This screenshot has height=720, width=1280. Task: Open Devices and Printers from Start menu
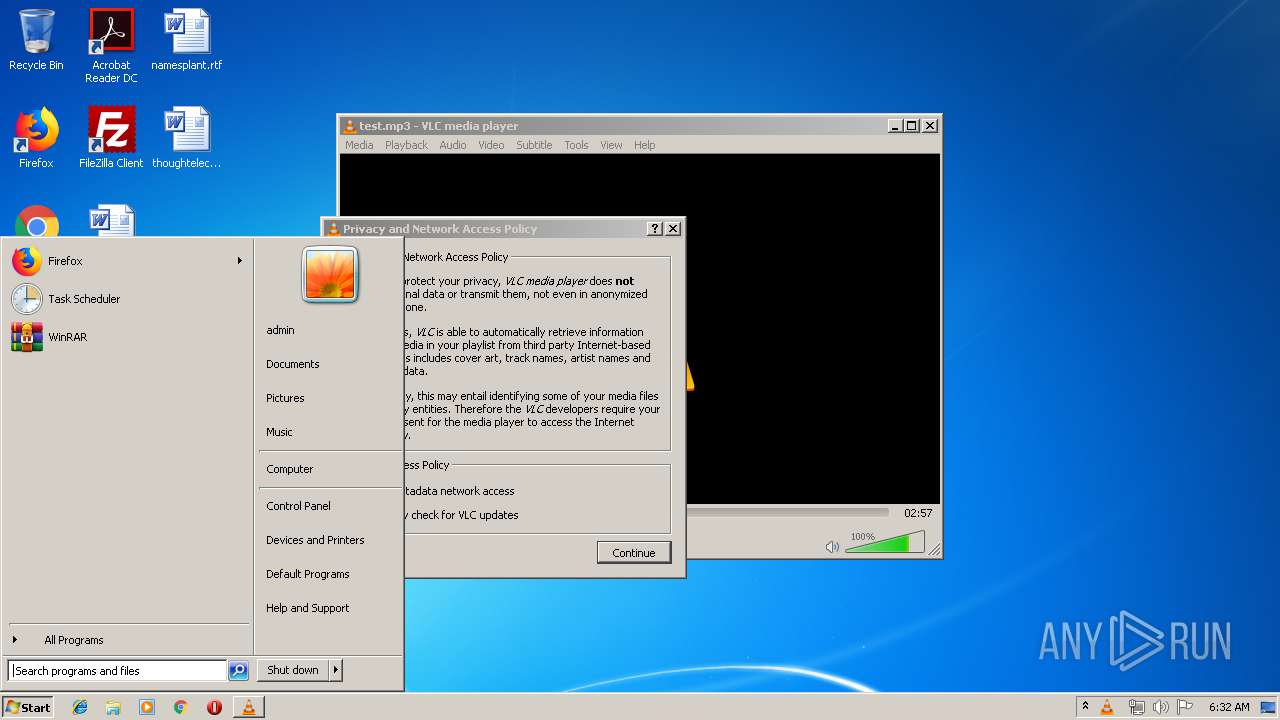point(315,540)
